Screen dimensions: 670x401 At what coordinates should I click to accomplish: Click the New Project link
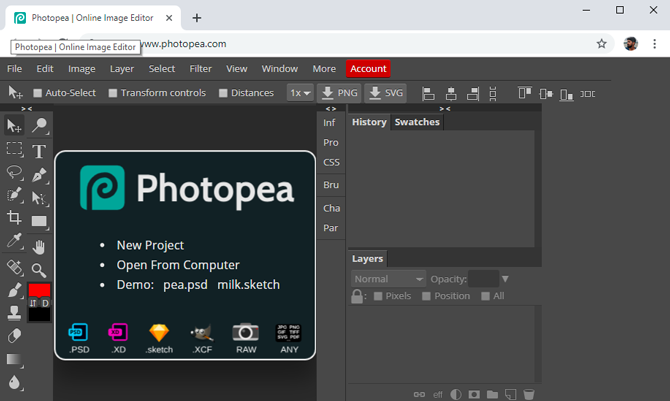(150, 245)
